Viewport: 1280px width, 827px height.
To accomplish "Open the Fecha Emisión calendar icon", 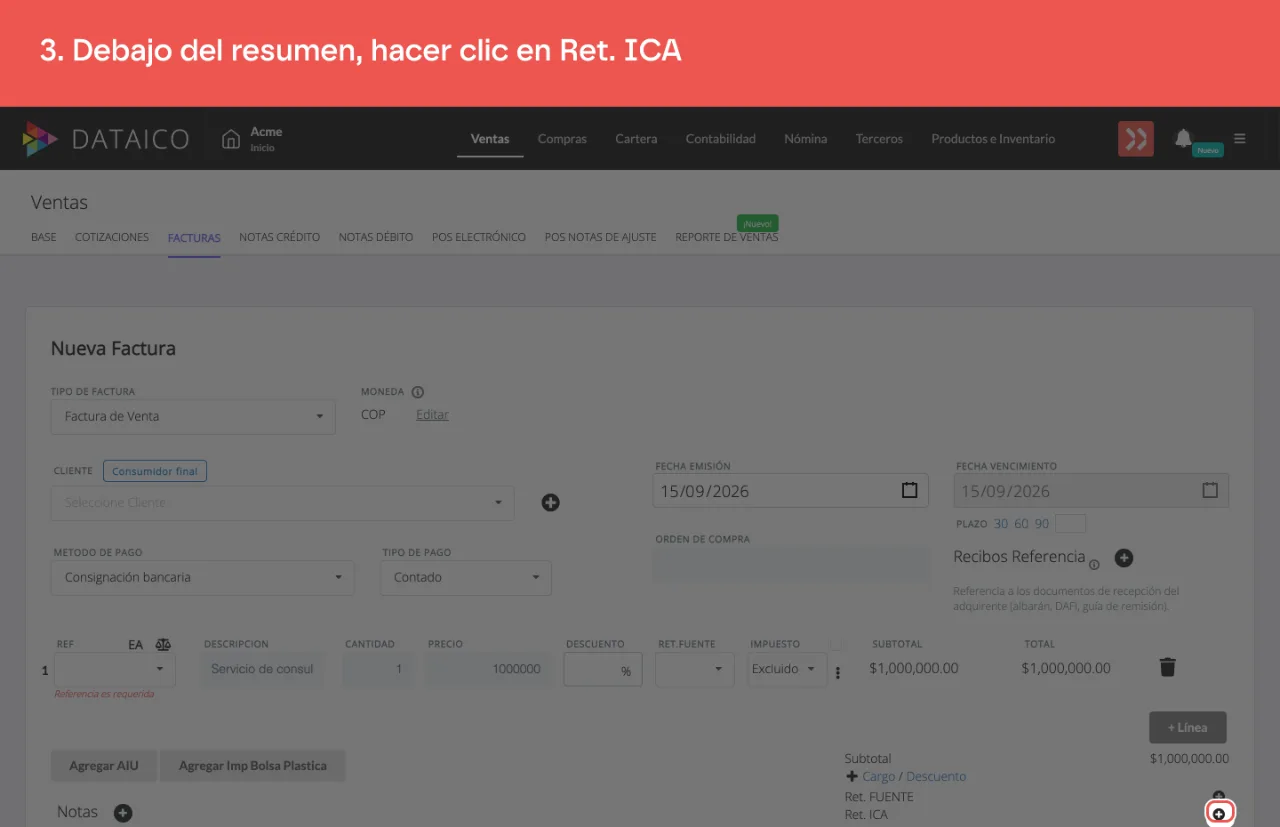I will pyautogui.click(x=909, y=490).
